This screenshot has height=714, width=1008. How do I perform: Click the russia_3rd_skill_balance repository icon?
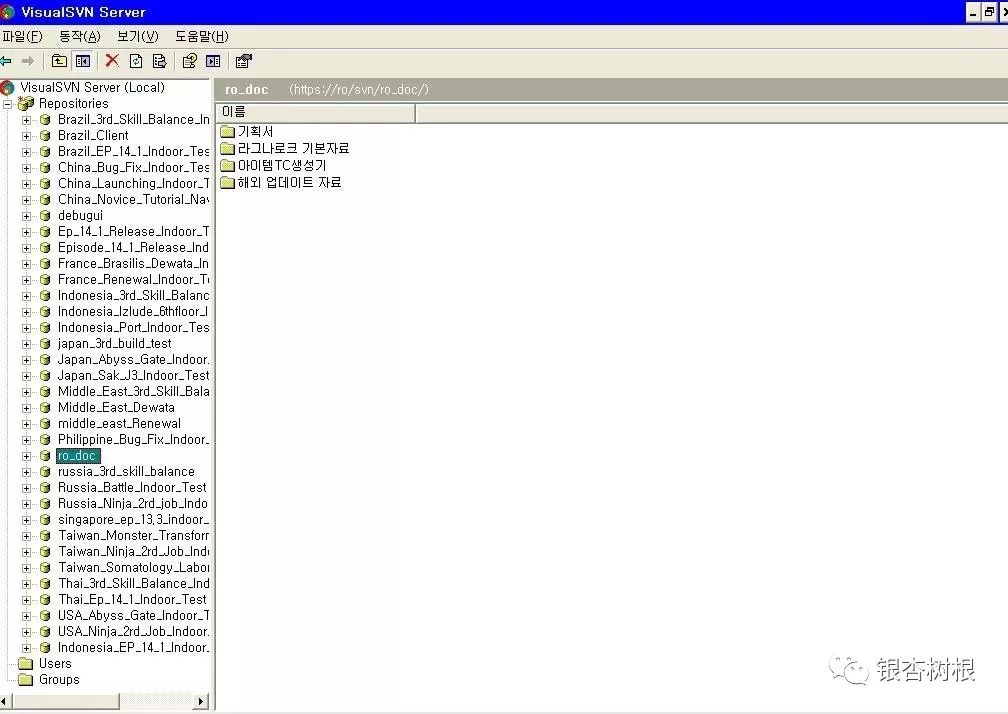point(45,472)
